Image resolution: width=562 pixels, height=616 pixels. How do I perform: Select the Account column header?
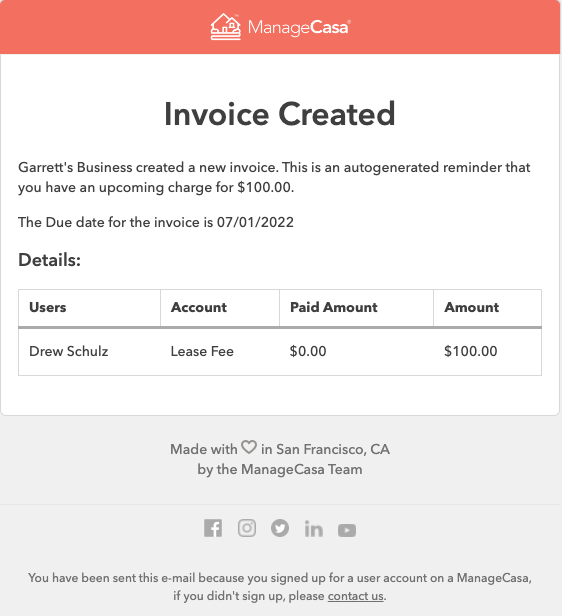[220, 308]
